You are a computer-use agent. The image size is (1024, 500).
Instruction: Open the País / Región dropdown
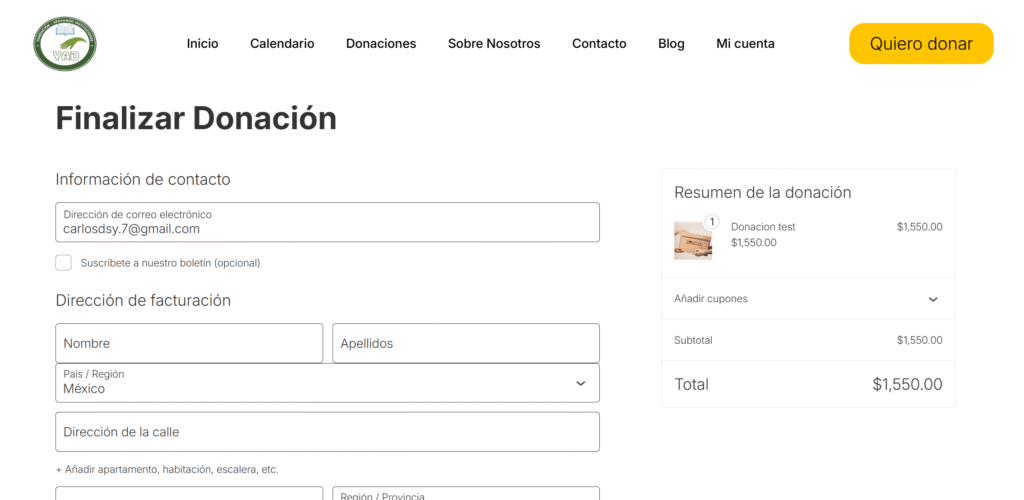327,383
